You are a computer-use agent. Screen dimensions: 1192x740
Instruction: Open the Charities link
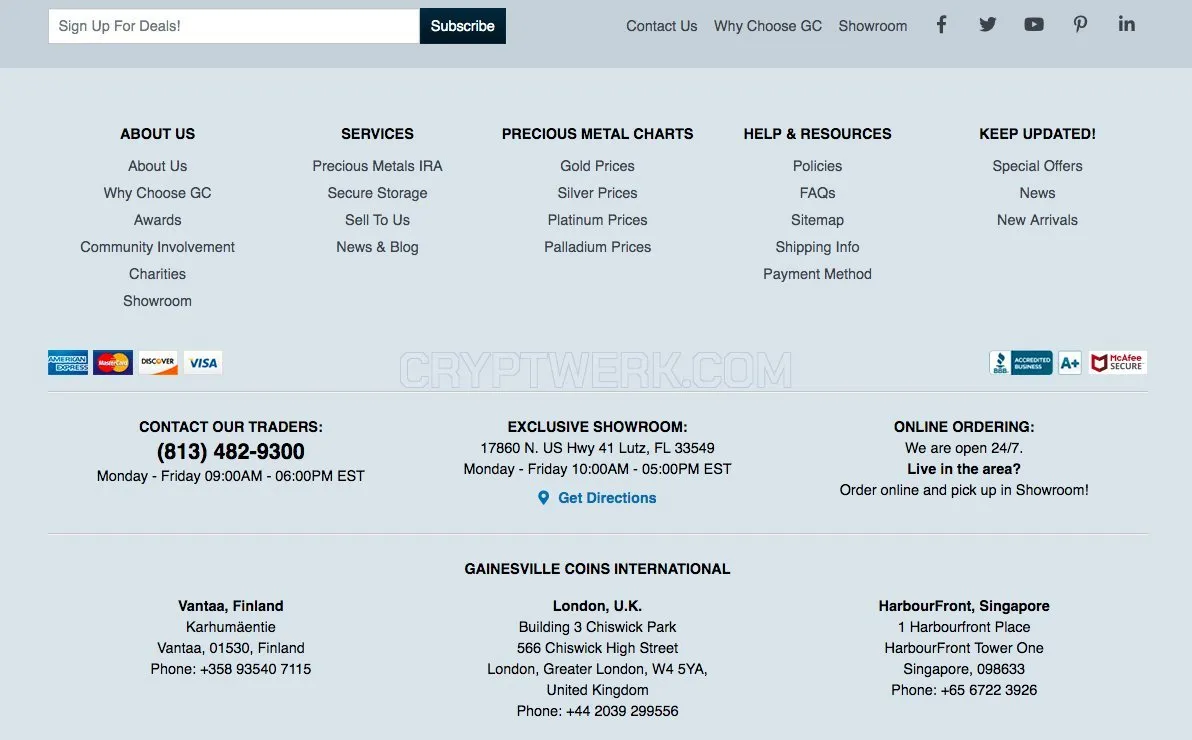157,274
